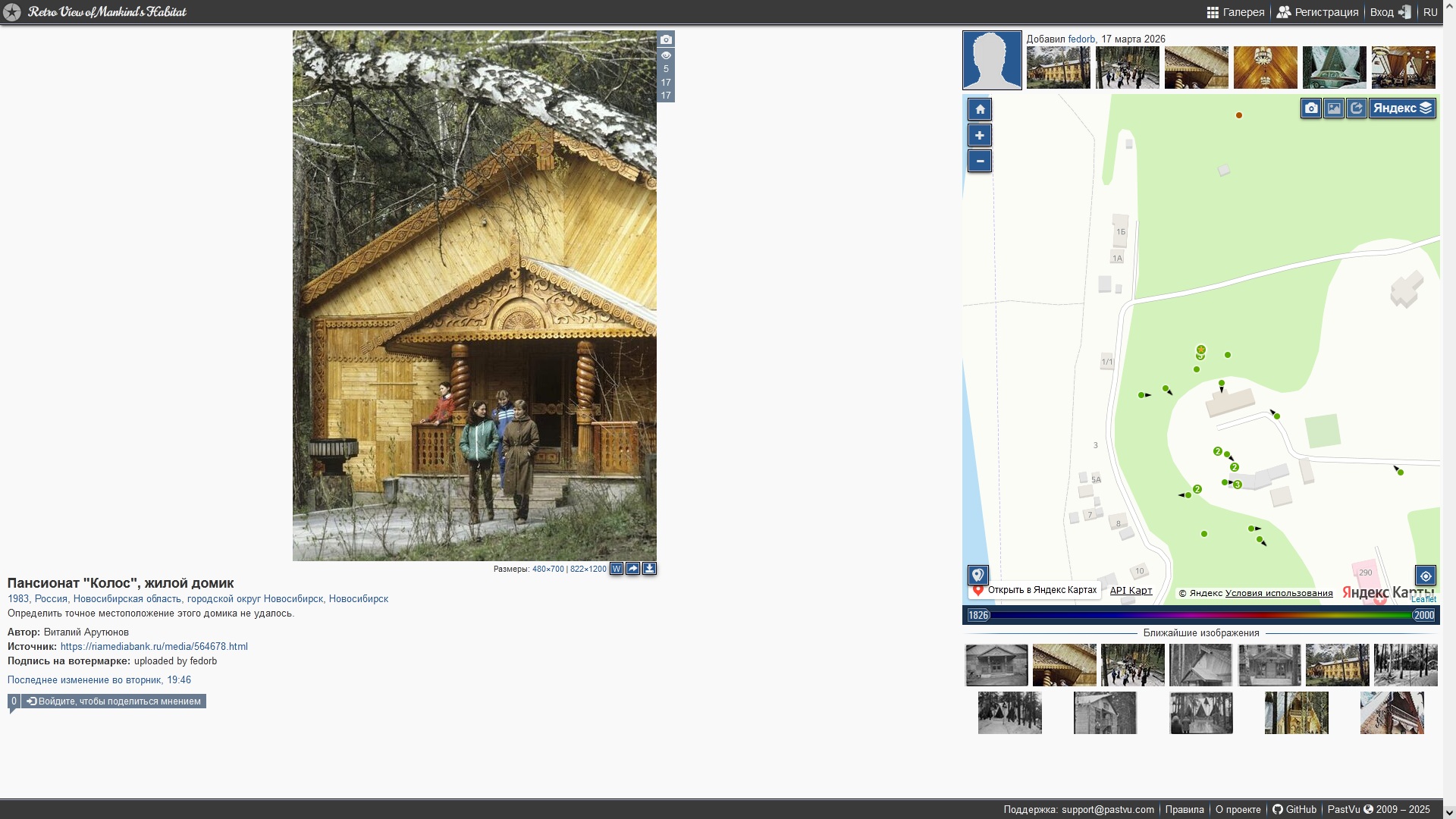The width and height of the screenshot is (1456, 819).
Task: Click the share photo arrow icon
Action: click(x=633, y=569)
